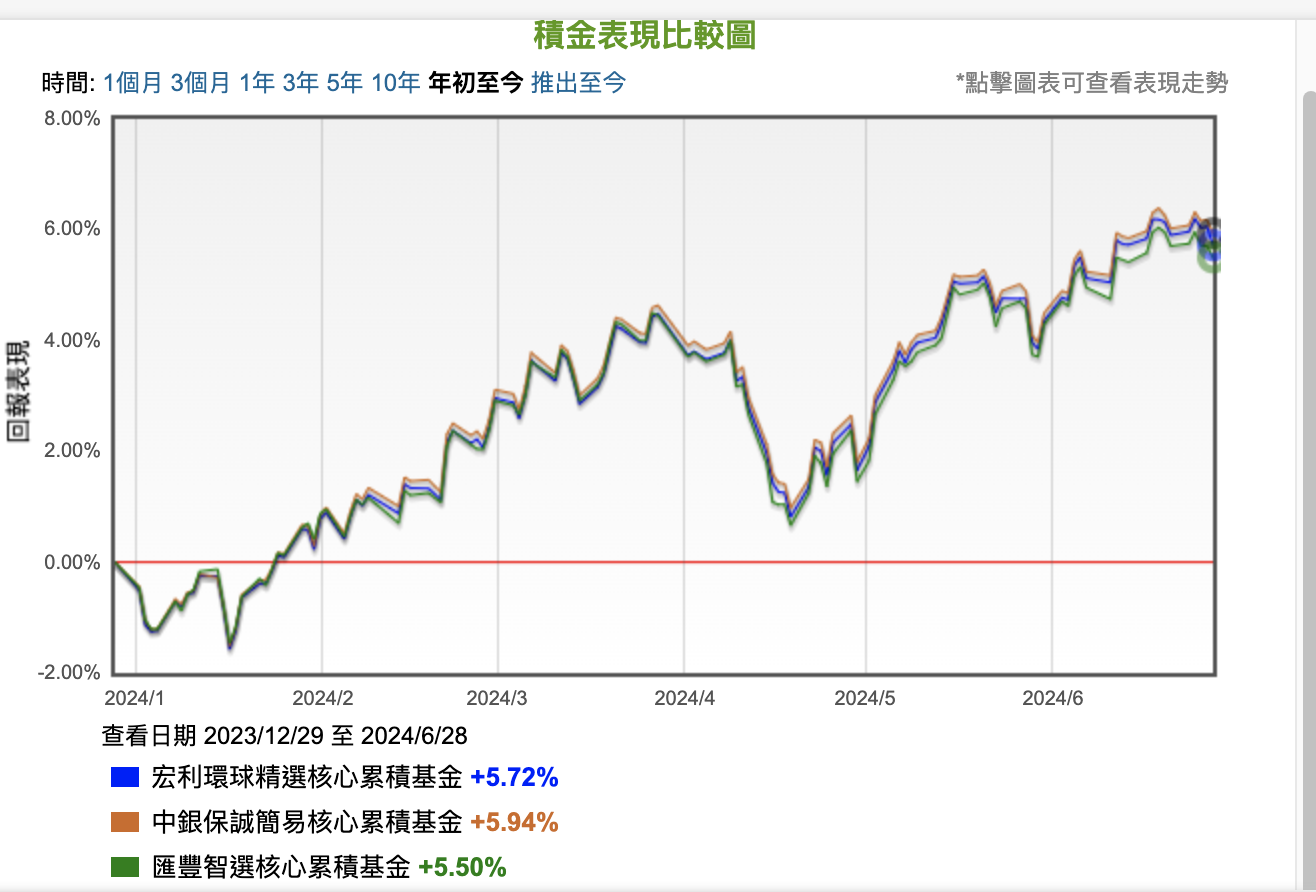The height and width of the screenshot is (892, 1316).
Task: Switch chart to 1年 period
Action: click(256, 83)
